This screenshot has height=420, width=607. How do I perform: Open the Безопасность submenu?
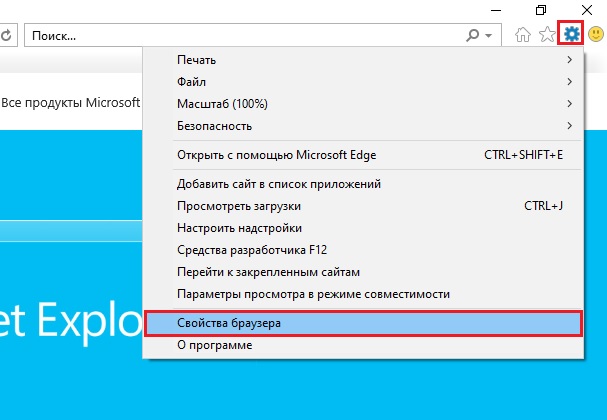[363, 126]
